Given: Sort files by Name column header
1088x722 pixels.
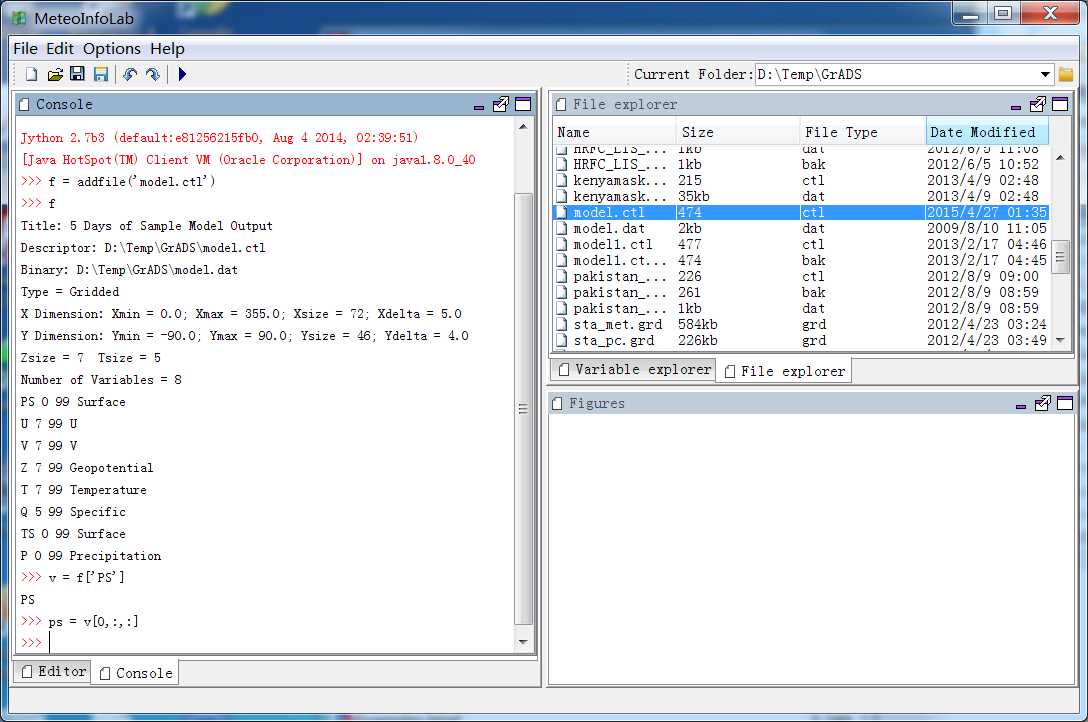Looking at the screenshot, I should (x=615, y=132).
